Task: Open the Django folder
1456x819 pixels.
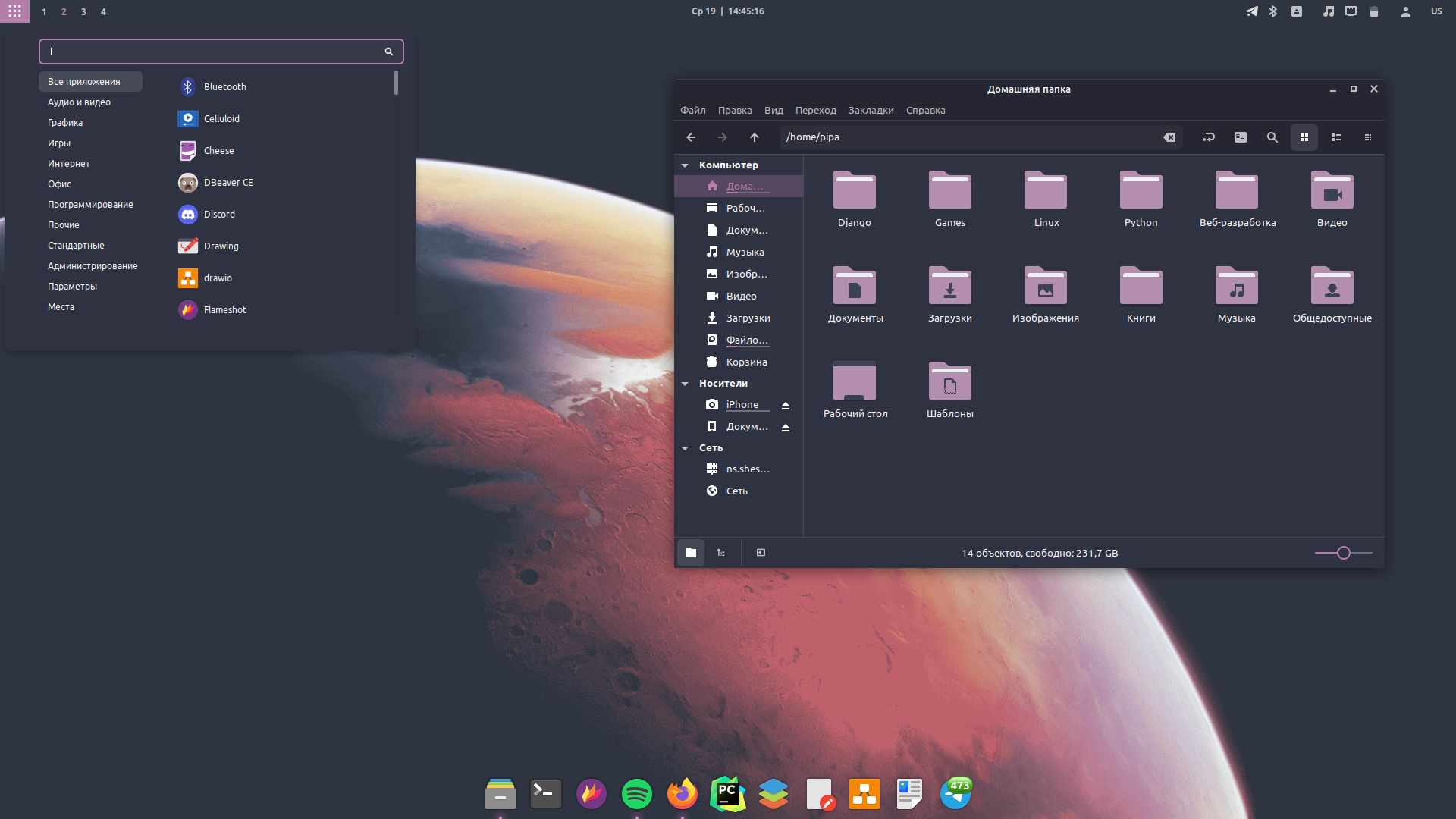Action: [855, 199]
